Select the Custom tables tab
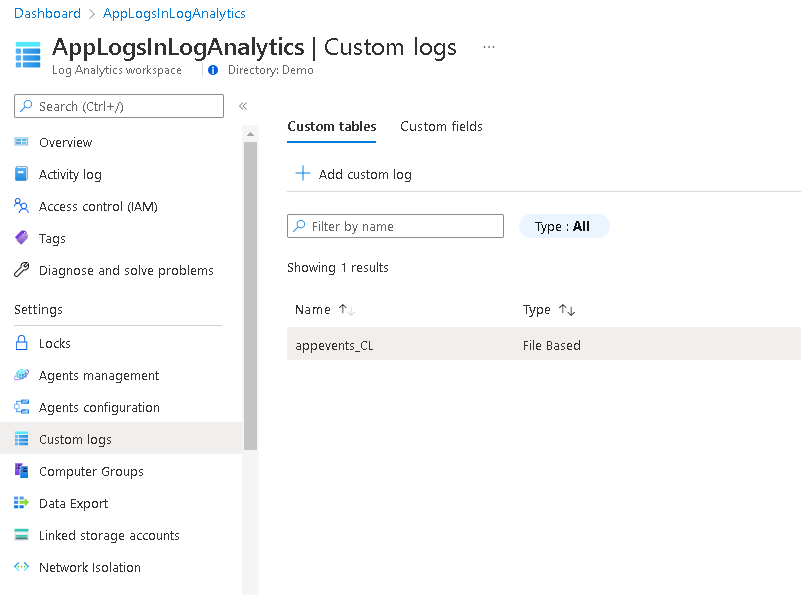The width and height of the screenshot is (801, 595). [x=331, y=126]
